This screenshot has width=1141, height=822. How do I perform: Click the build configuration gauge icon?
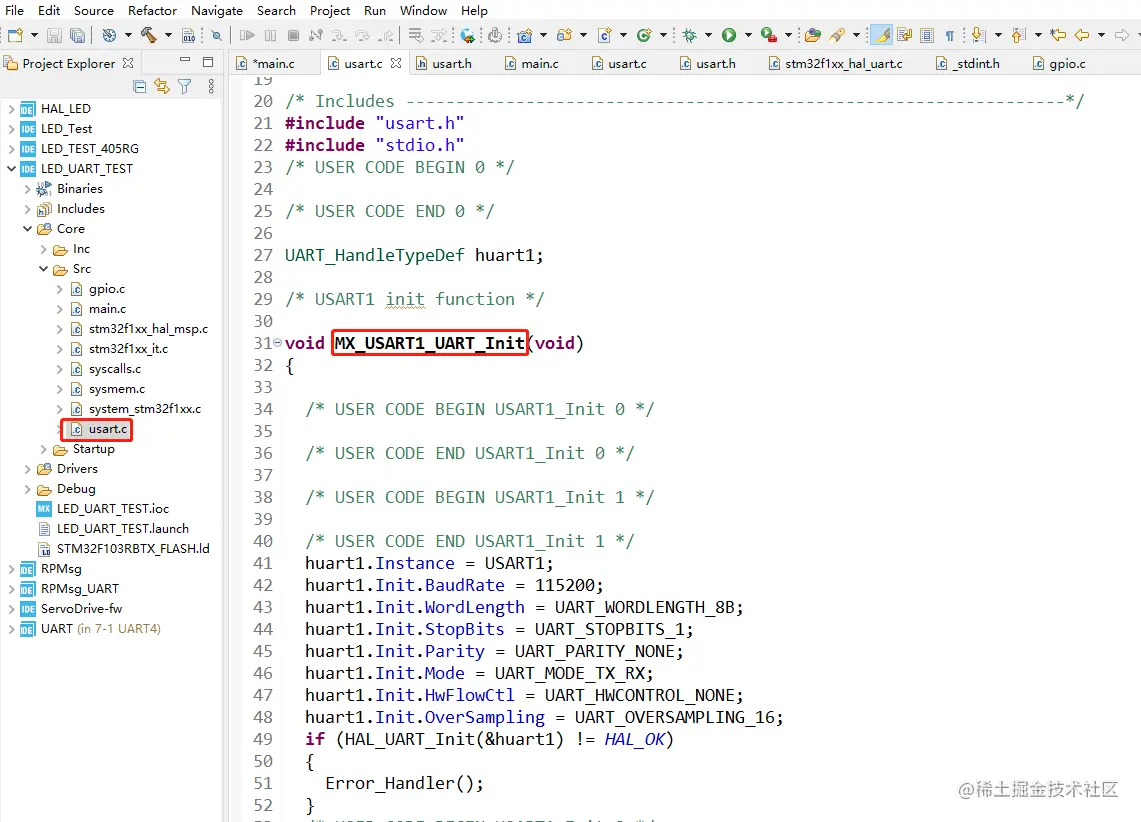tap(109, 35)
